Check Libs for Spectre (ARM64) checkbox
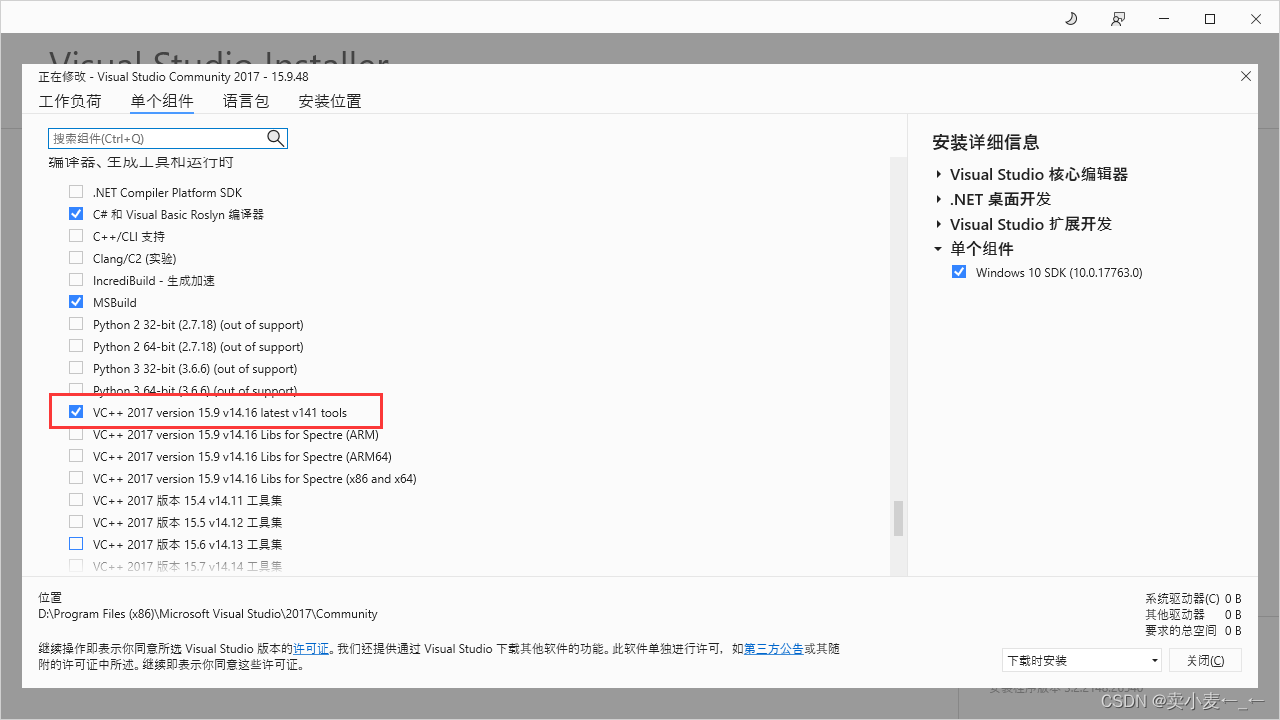 pos(76,456)
